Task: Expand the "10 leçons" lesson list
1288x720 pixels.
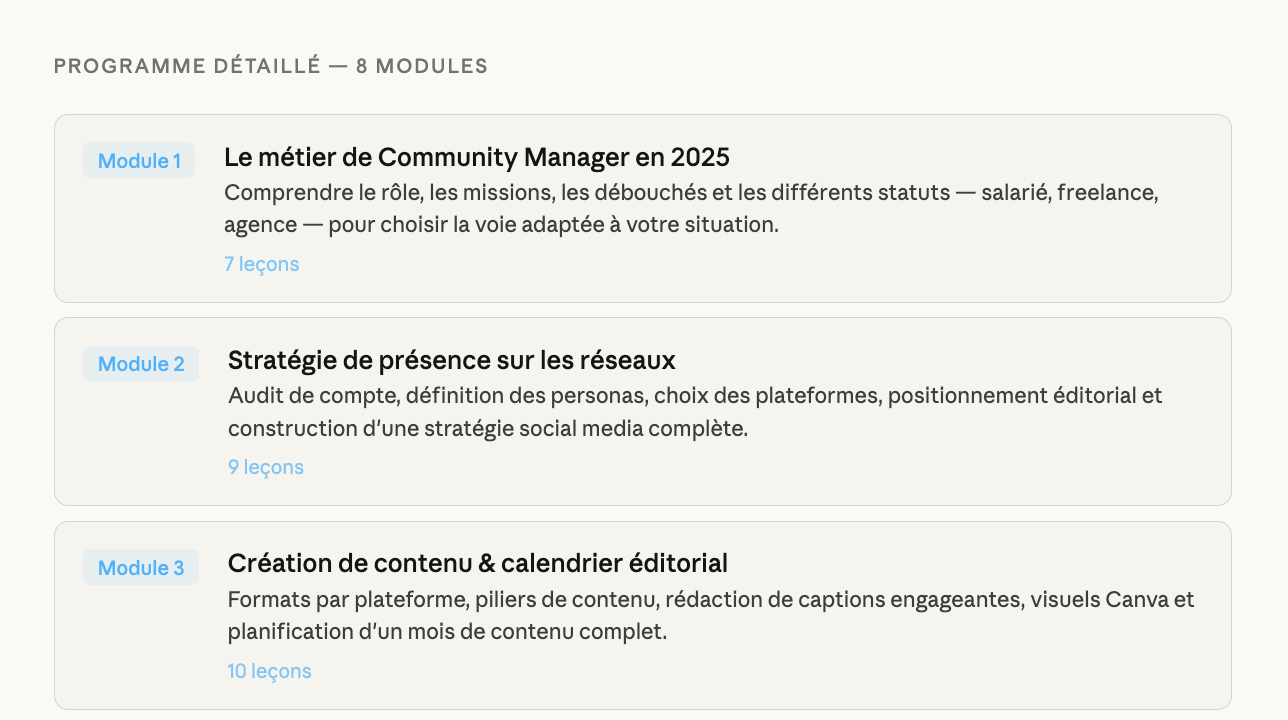Action: (x=269, y=671)
